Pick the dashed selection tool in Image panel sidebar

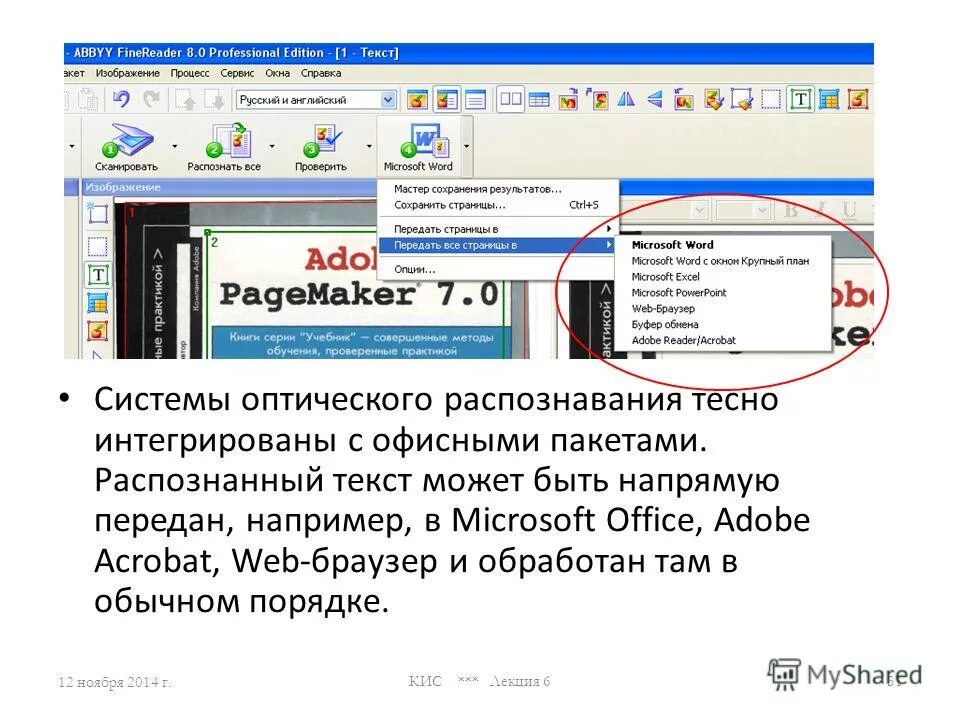pyautogui.click(x=97, y=247)
